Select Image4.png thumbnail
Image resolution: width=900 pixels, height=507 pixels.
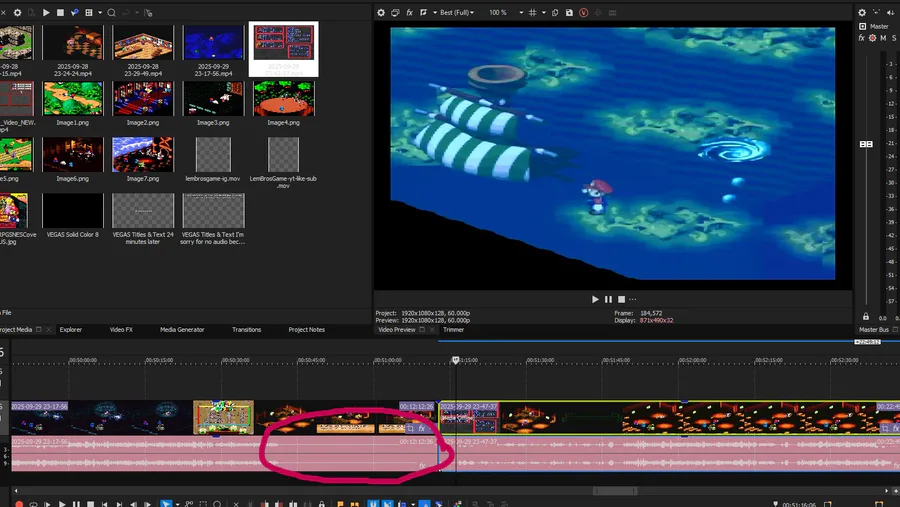click(284, 99)
